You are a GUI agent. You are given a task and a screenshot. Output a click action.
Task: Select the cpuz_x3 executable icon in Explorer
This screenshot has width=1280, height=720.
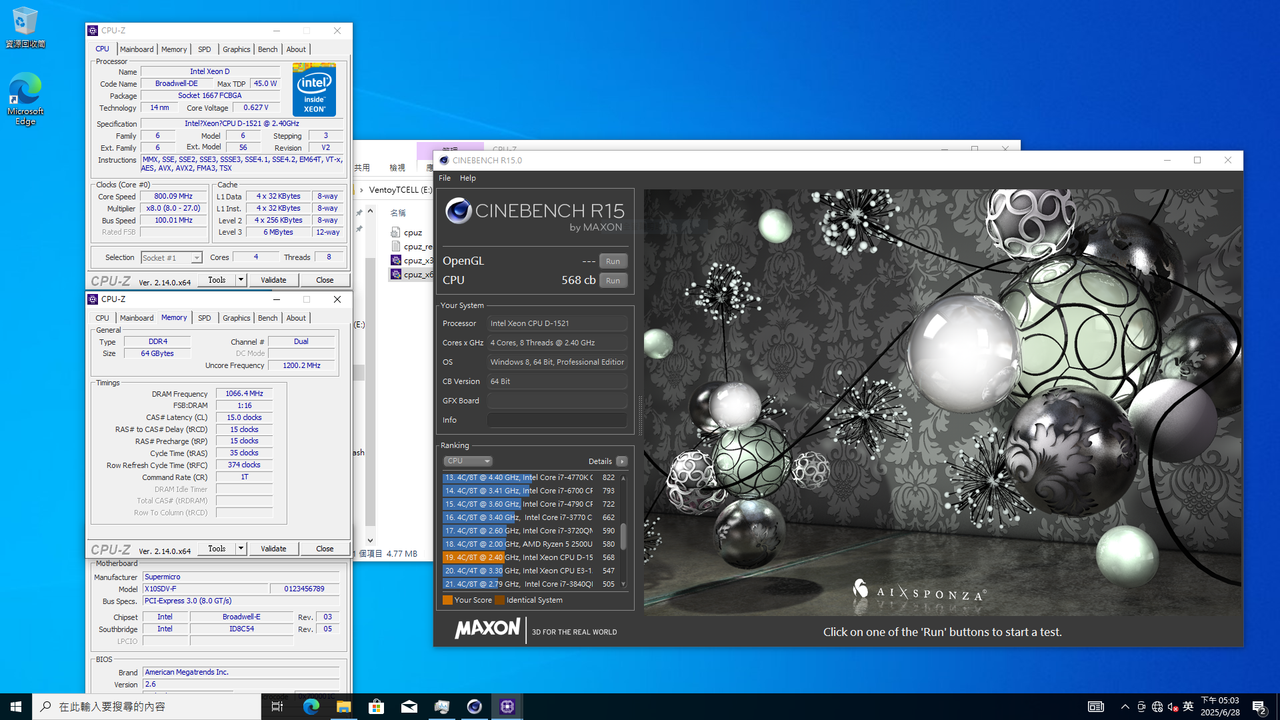click(x=396, y=260)
